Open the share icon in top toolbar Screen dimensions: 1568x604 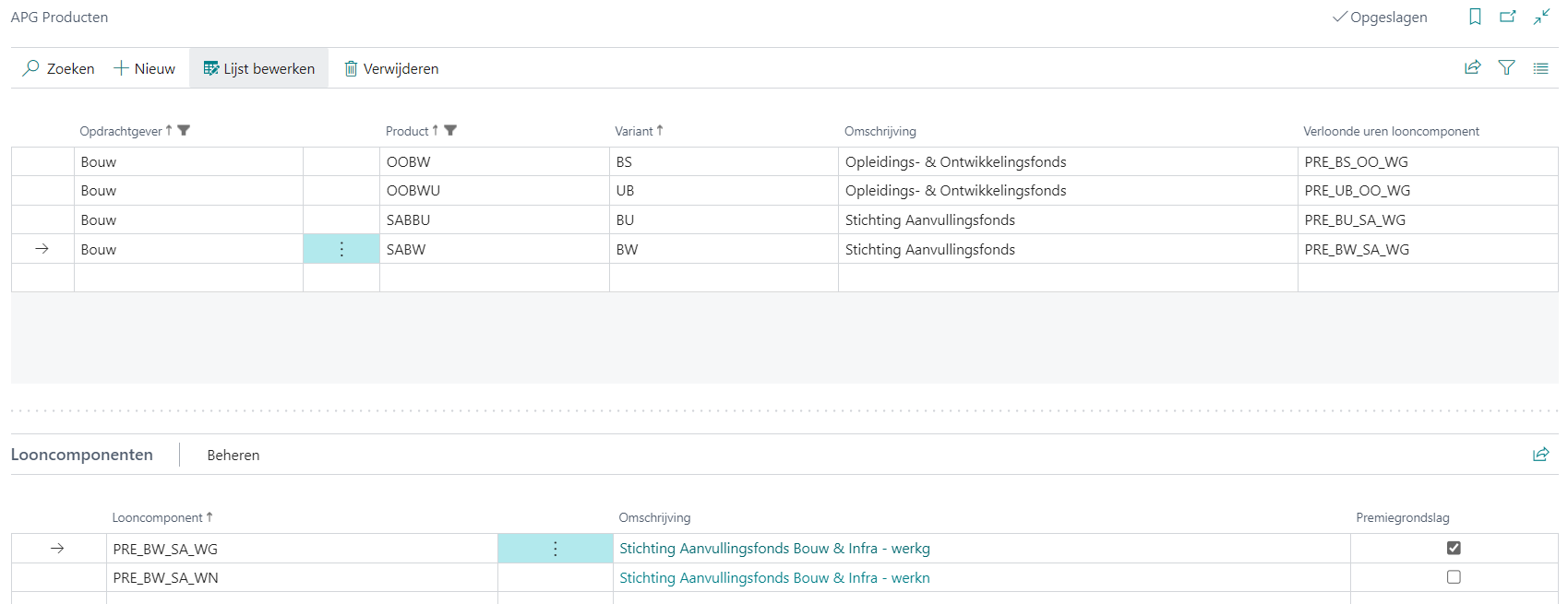(x=1473, y=67)
